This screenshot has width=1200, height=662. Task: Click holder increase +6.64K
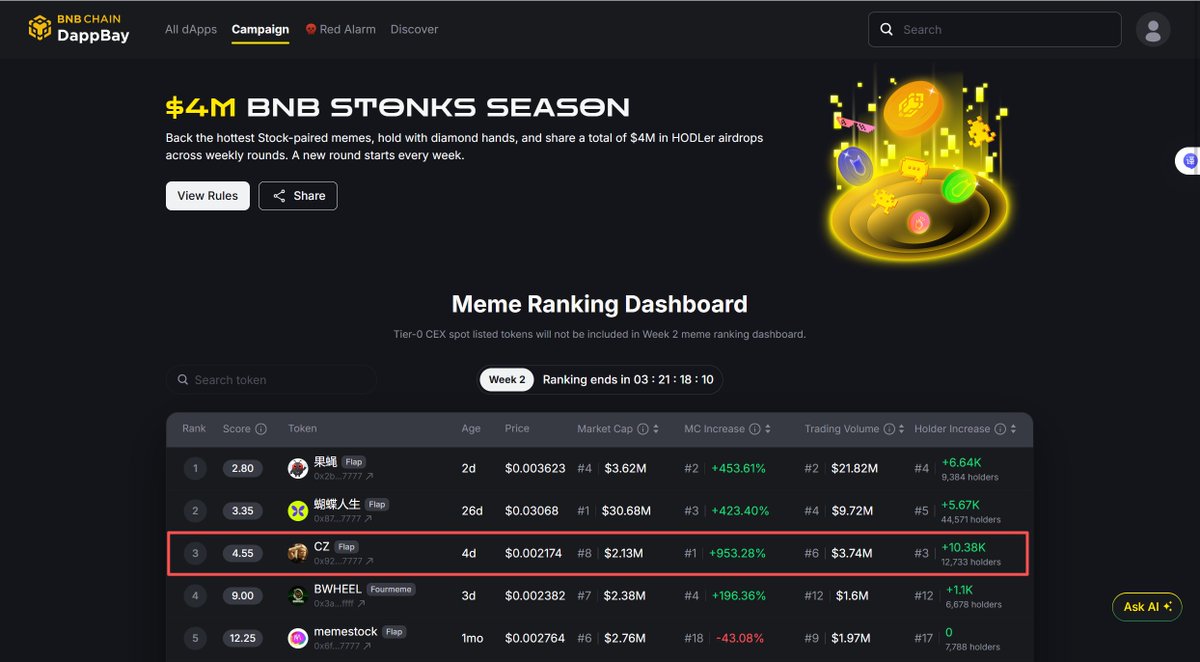[962, 461]
